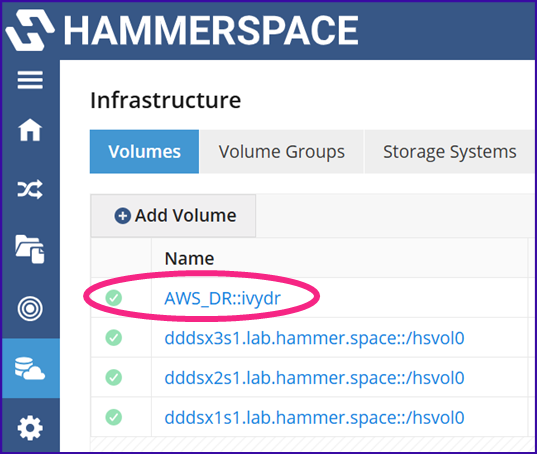Switch to the Volumes tab
The width and height of the screenshot is (537, 454).
point(145,152)
